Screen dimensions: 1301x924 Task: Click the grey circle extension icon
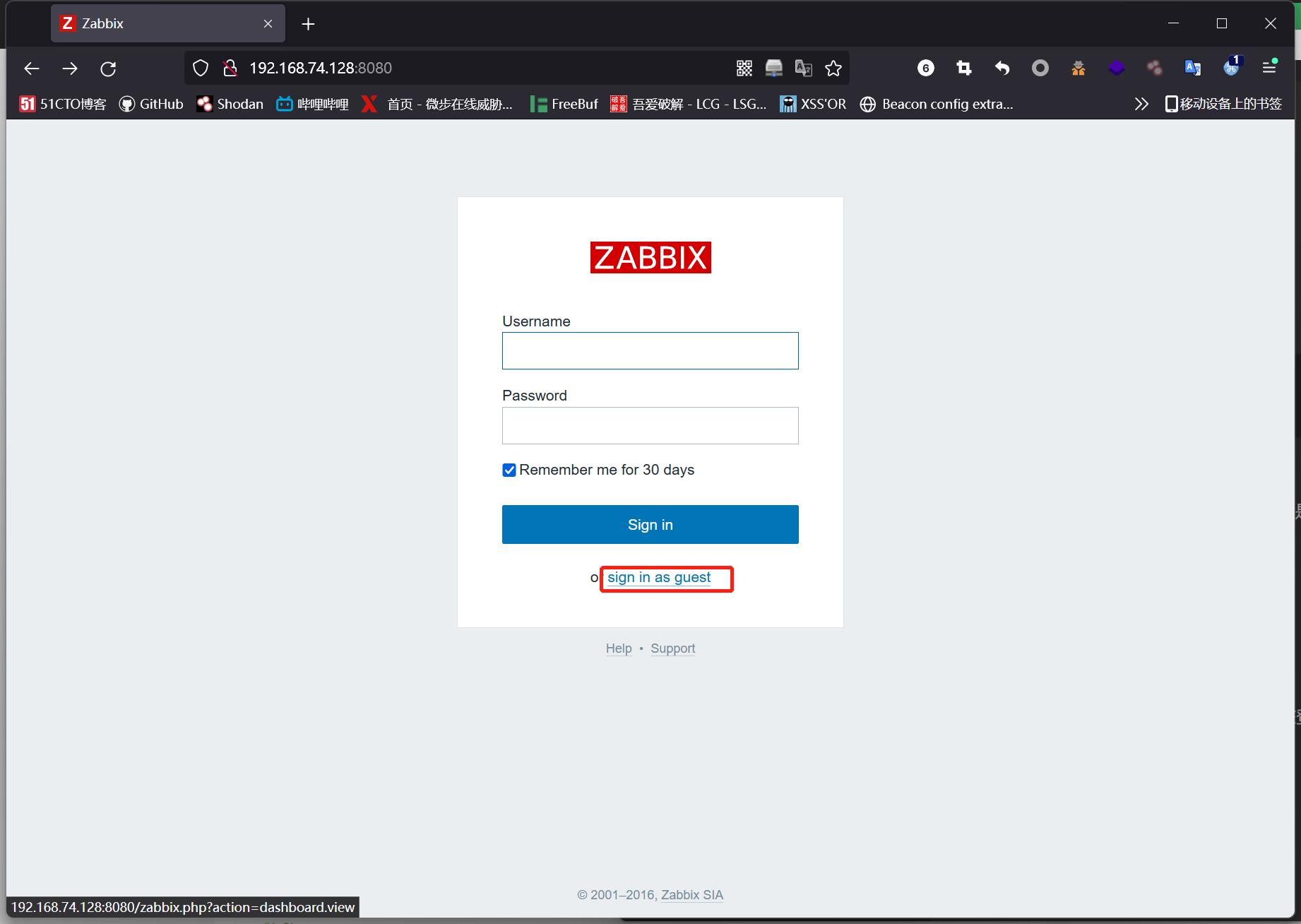[x=1040, y=68]
